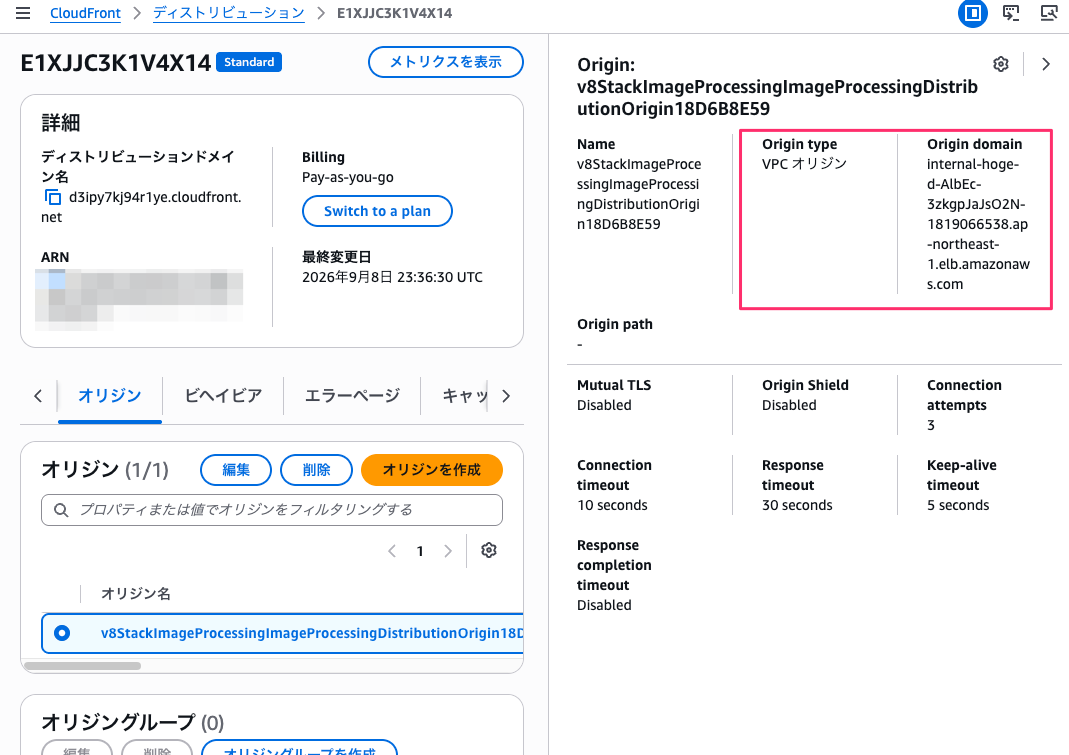
Task: Click the Pay-as-you-go billing value
Action: [348, 177]
